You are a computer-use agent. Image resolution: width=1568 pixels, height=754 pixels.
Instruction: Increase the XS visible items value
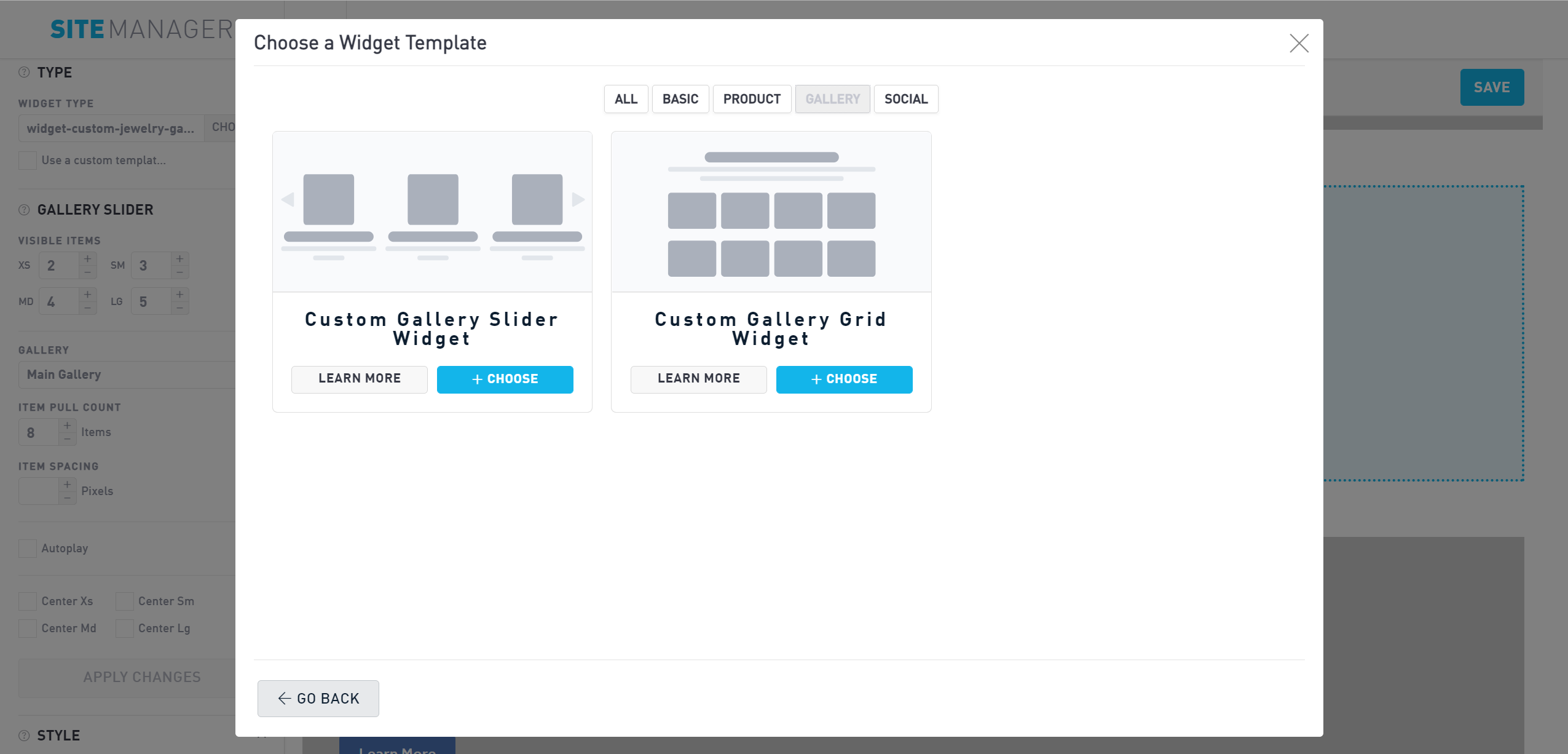88,259
